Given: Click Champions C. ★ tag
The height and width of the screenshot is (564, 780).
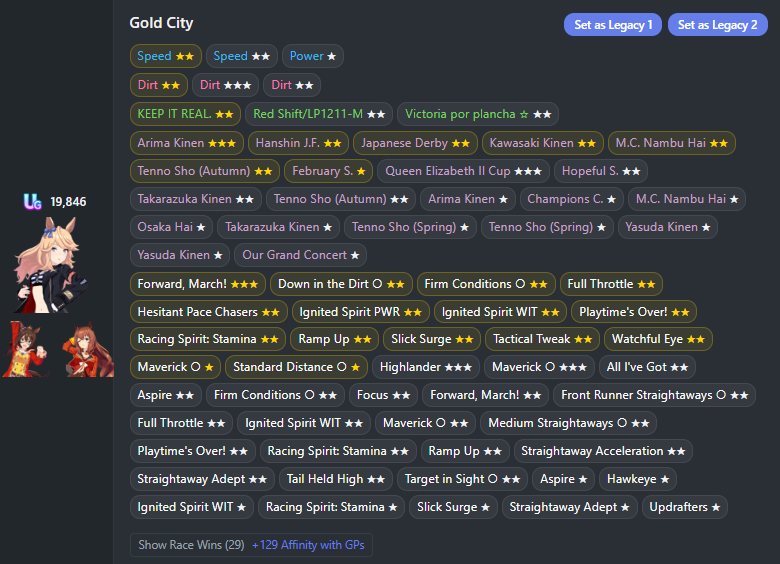Looking at the screenshot, I should tap(572, 199).
